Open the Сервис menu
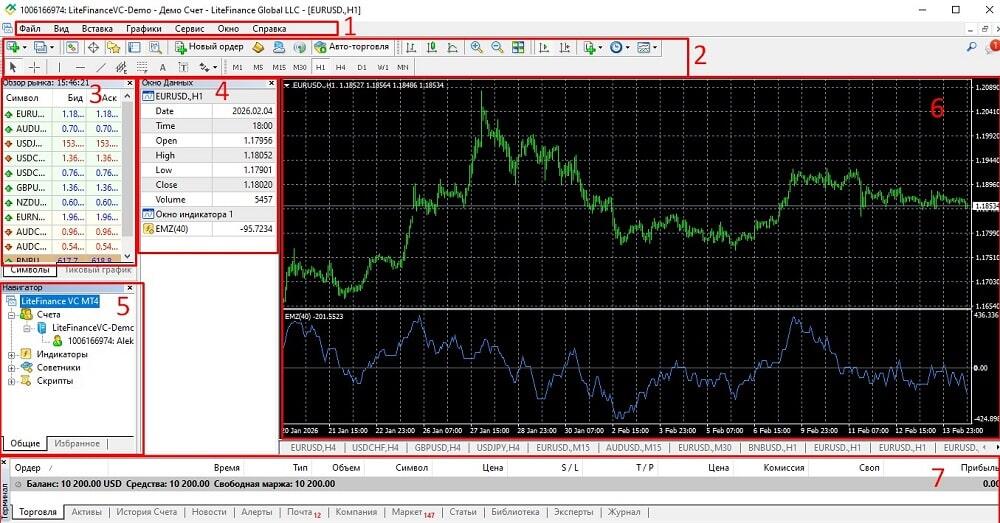Viewport: 1000px width, 523px height. click(x=189, y=29)
